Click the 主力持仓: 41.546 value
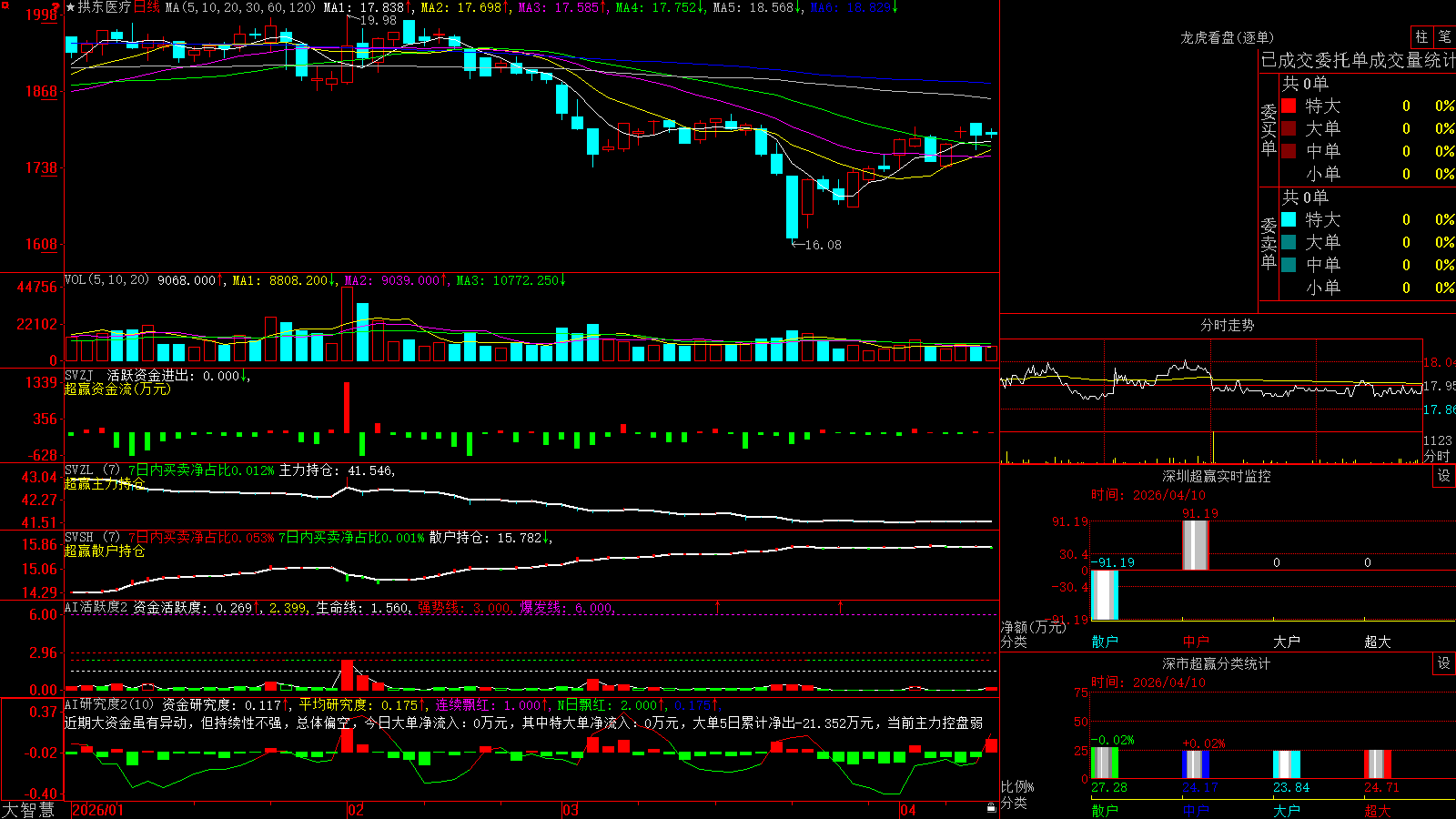The height and width of the screenshot is (819, 1456). click(x=337, y=470)
